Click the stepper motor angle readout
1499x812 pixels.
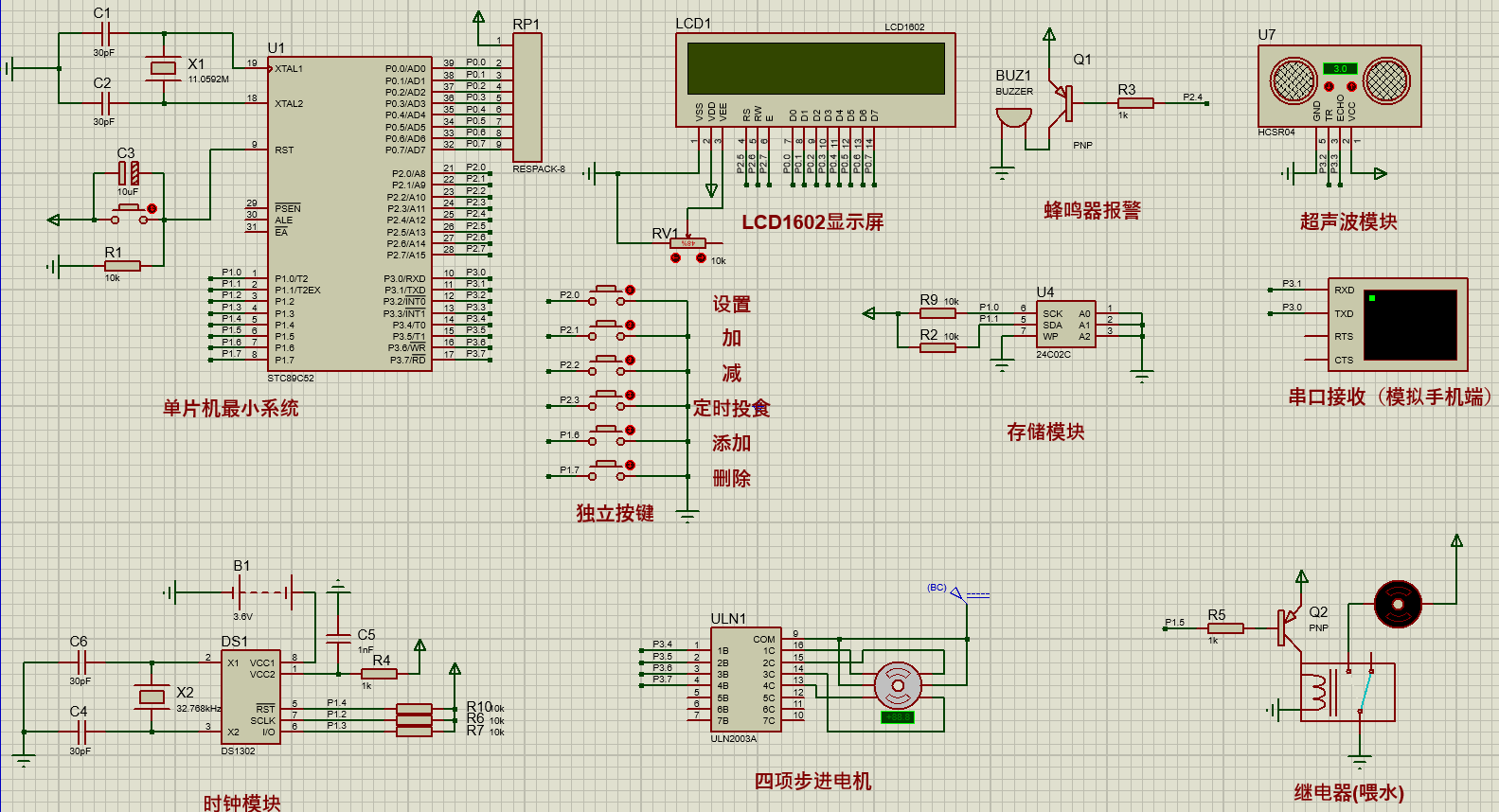coord(897,717)
